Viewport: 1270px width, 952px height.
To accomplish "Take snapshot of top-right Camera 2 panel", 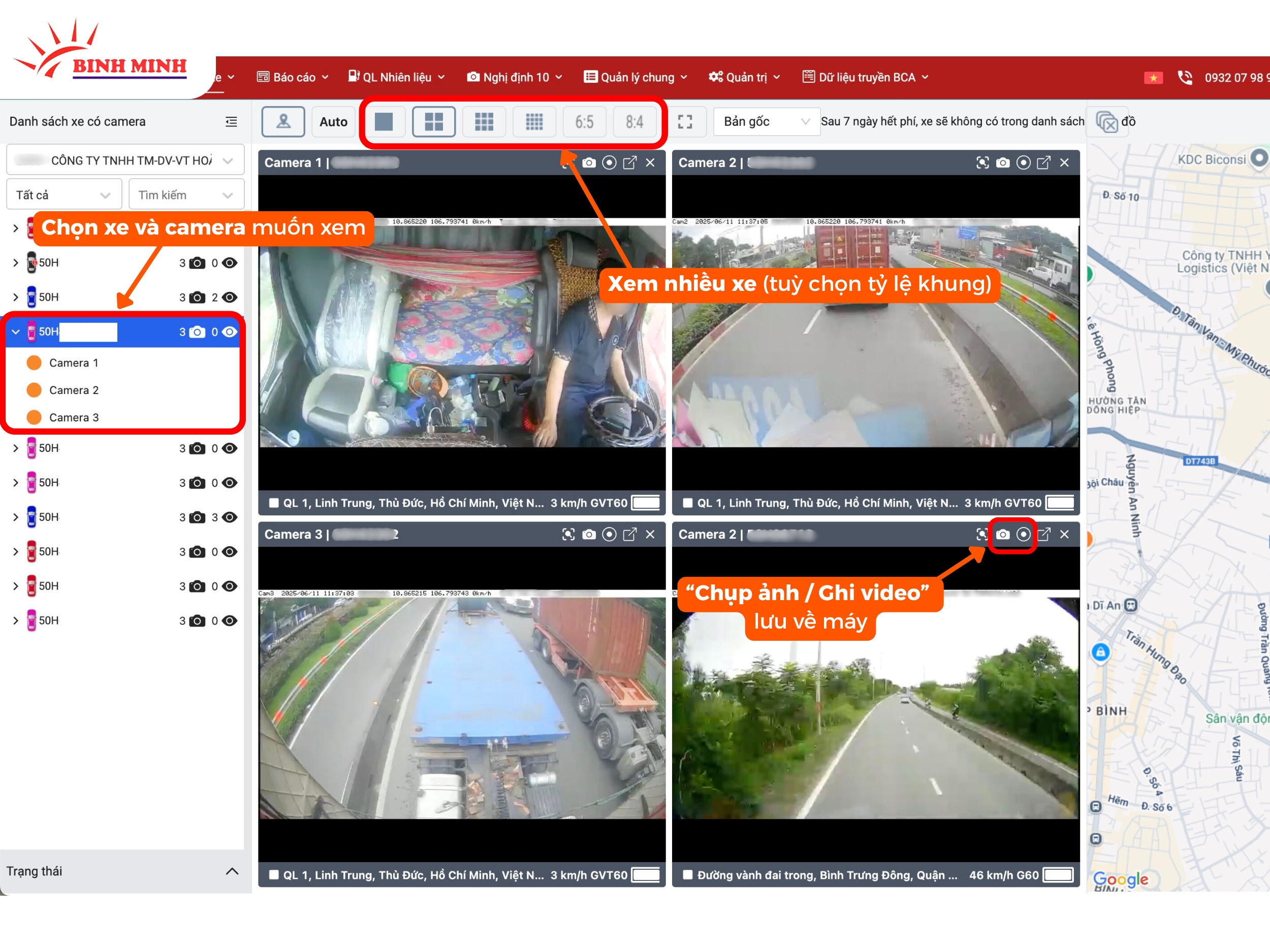I will point(1003,163).
